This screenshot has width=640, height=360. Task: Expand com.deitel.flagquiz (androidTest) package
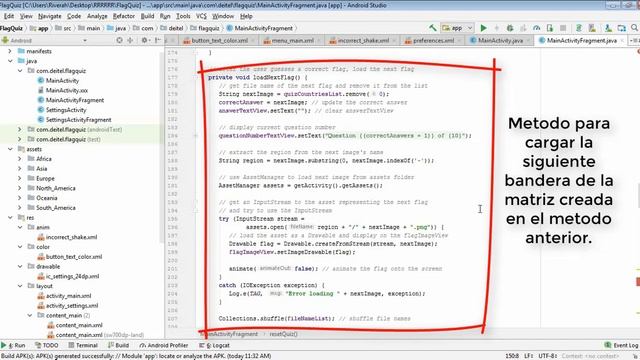pyautogui.click(x=20, y=129)
